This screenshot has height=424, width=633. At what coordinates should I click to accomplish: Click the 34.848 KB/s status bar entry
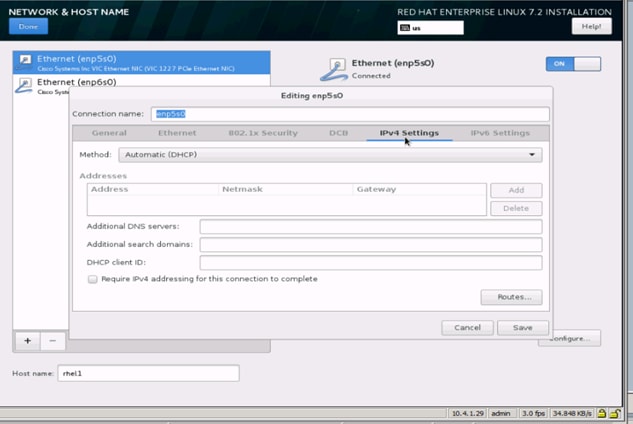[x=572, y=414]
